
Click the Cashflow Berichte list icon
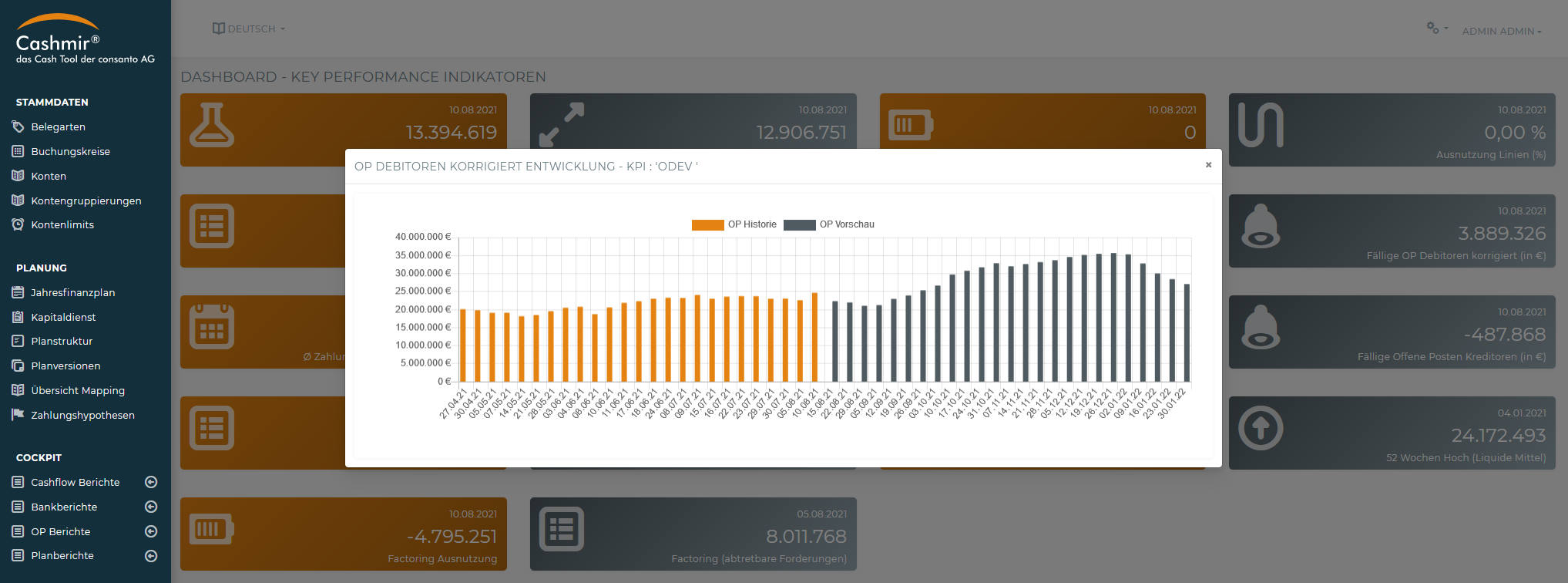(x=18, y=482)
